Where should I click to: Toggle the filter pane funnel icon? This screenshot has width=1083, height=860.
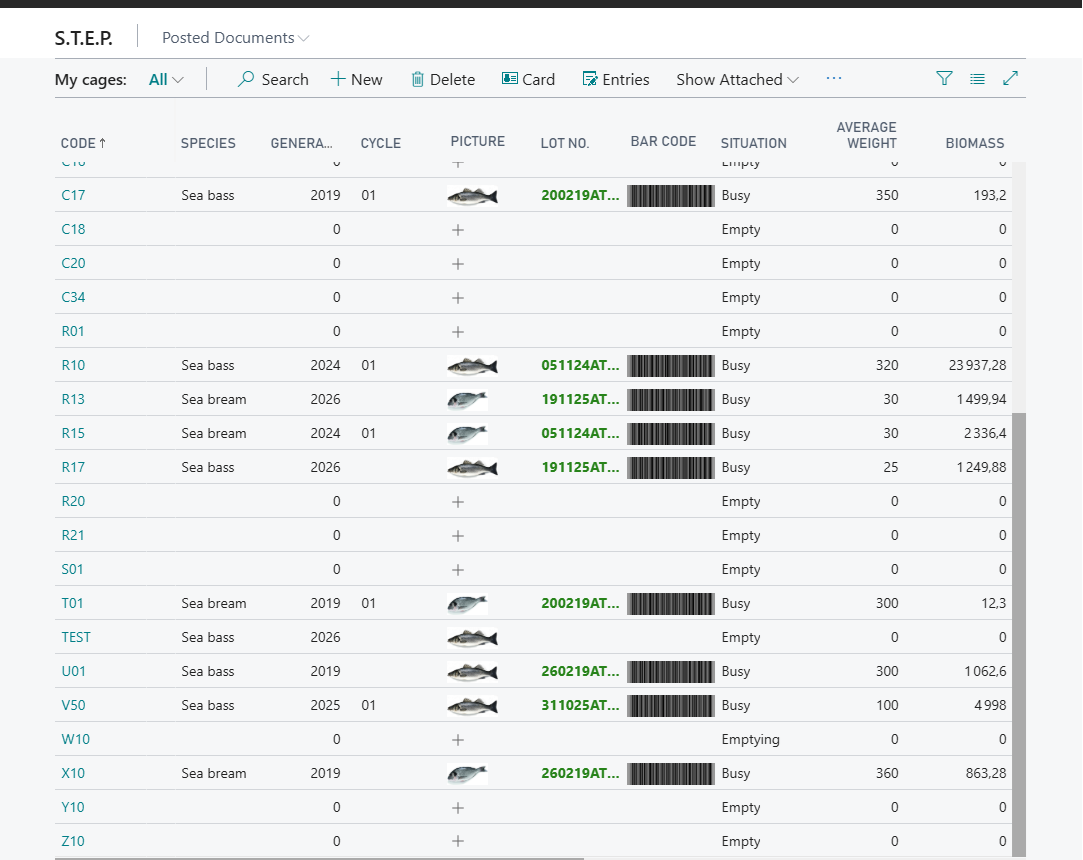[944, 78]
